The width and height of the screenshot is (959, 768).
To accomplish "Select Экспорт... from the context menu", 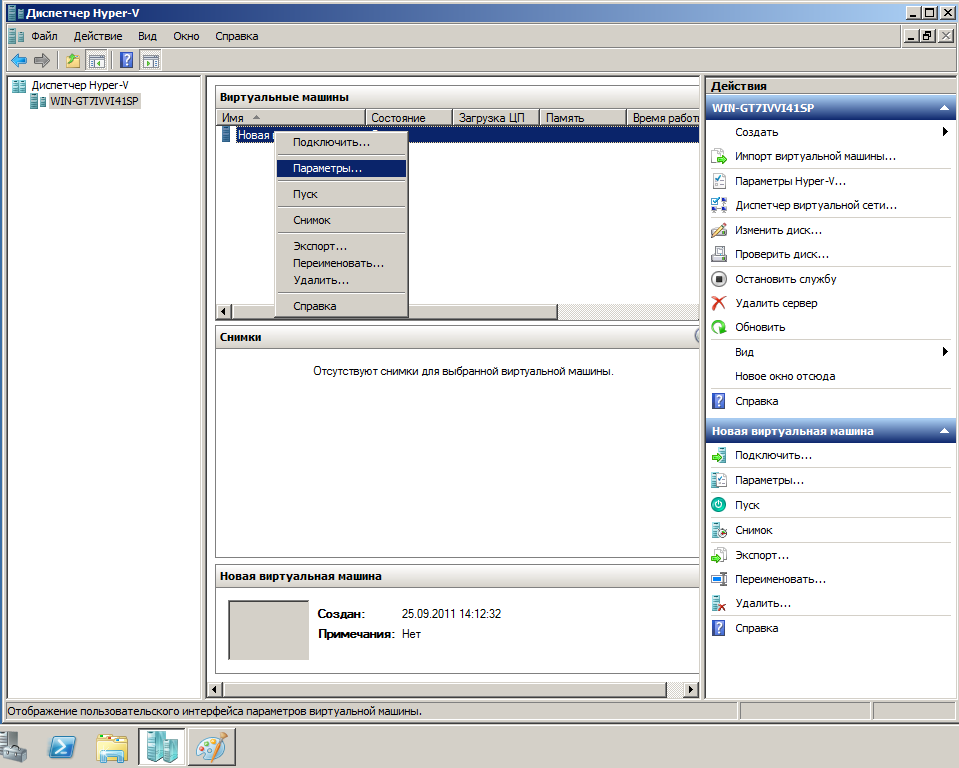I will (320, 246).
